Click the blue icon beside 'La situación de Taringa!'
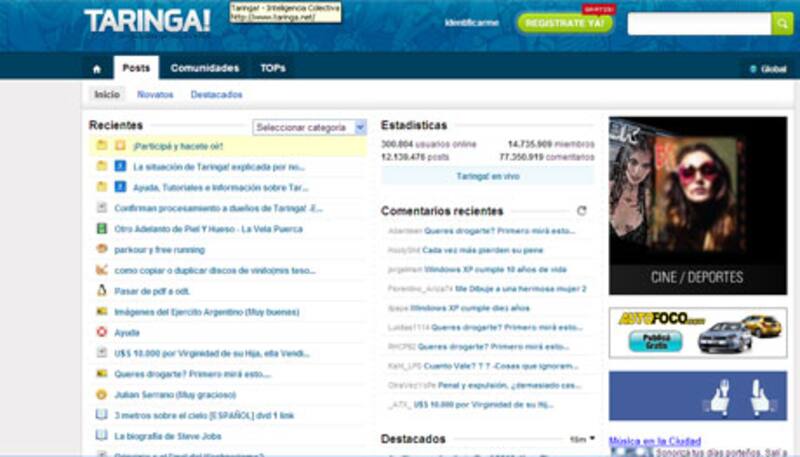The image size is (800, 457). (120, 166)
